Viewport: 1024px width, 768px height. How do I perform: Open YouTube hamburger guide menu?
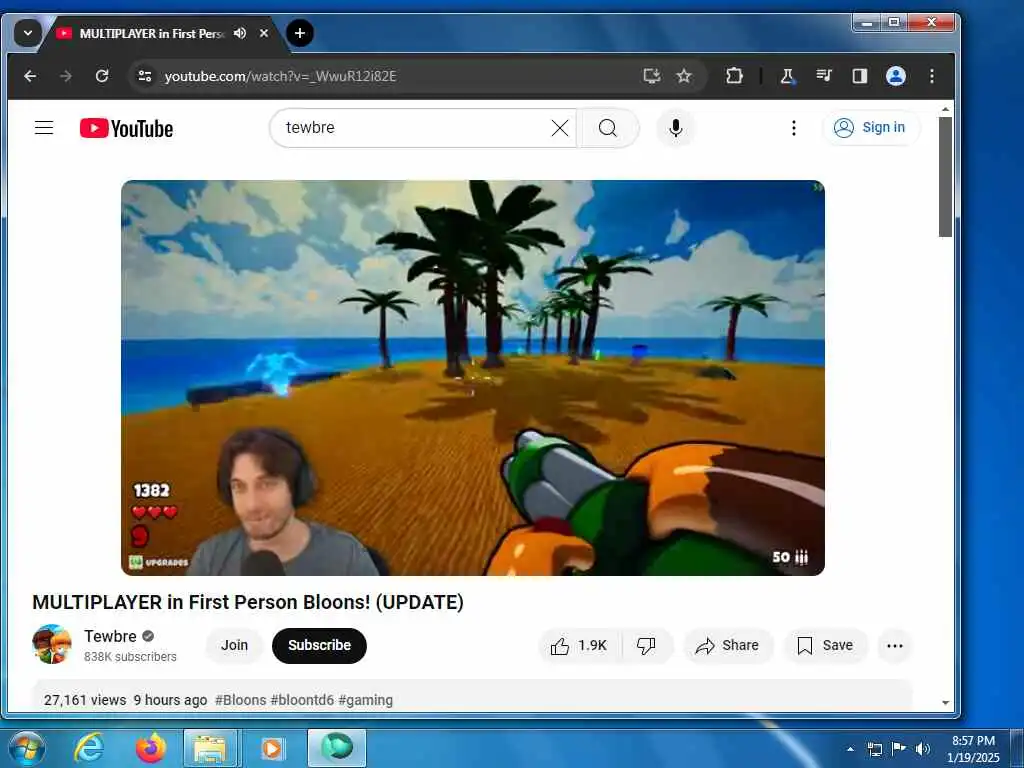coord(44,127)
